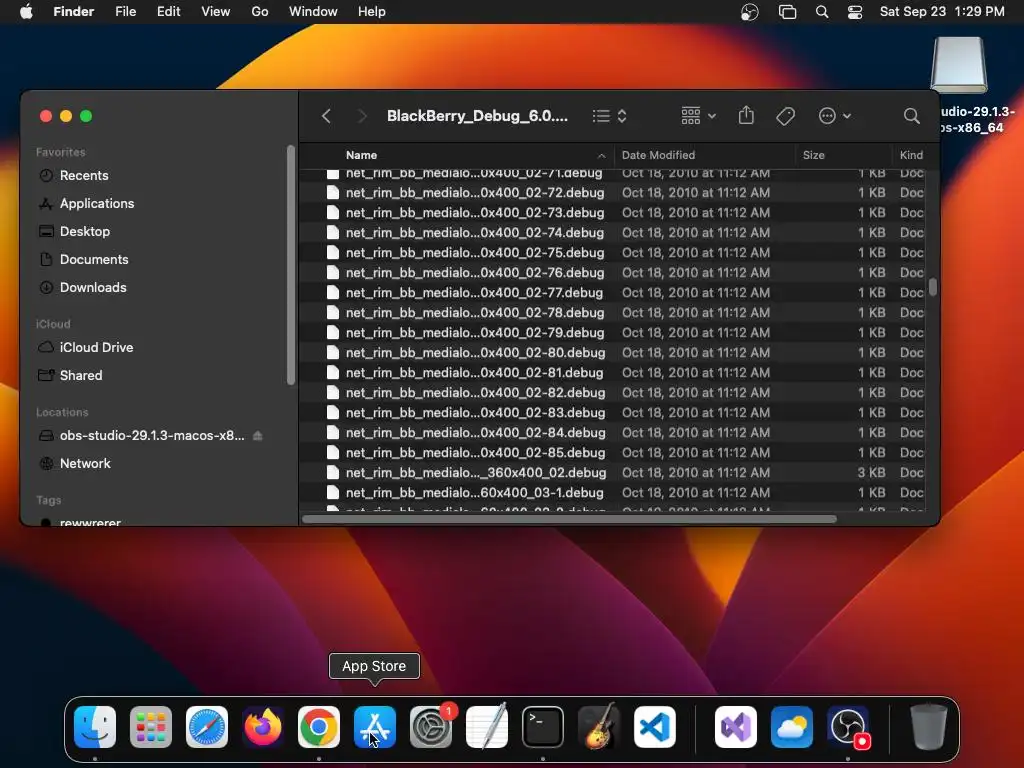Open Visual Studio purple icon in Dock
The width and height of the screenshot is (1024, 768).
point(736,727)
